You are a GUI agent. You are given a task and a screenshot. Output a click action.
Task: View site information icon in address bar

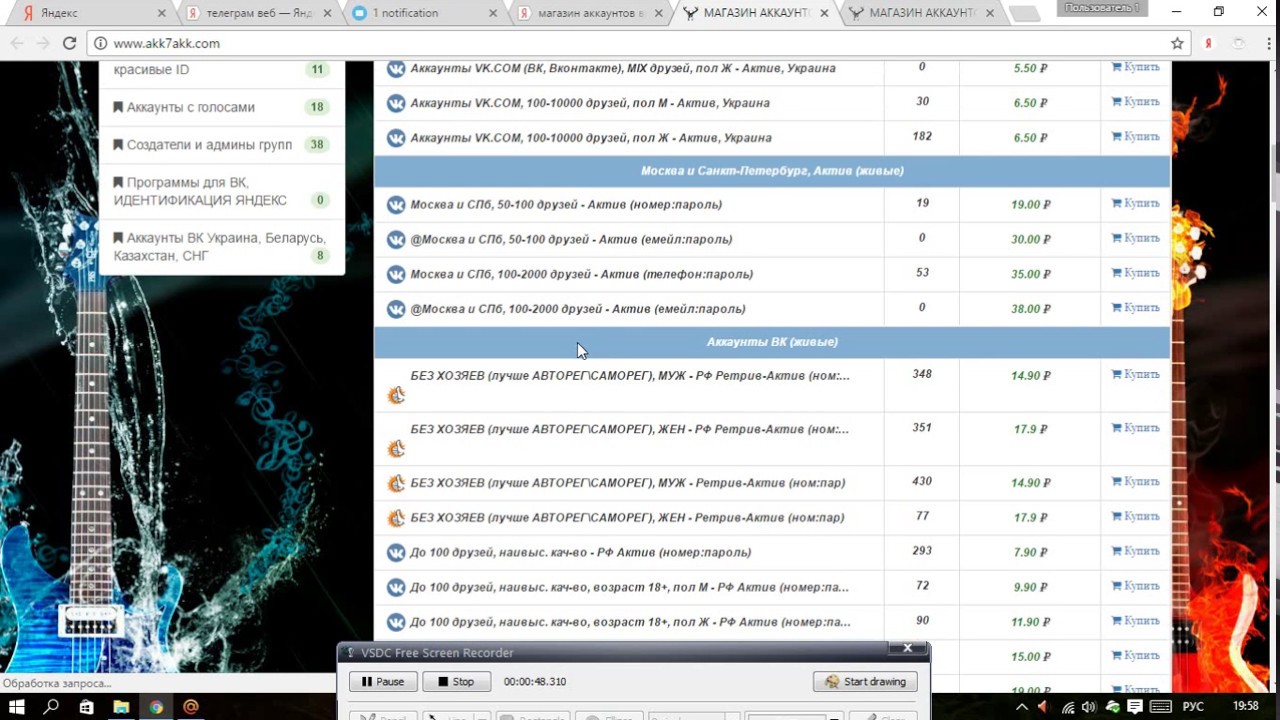pyautogui.click(x=101, y=43)
